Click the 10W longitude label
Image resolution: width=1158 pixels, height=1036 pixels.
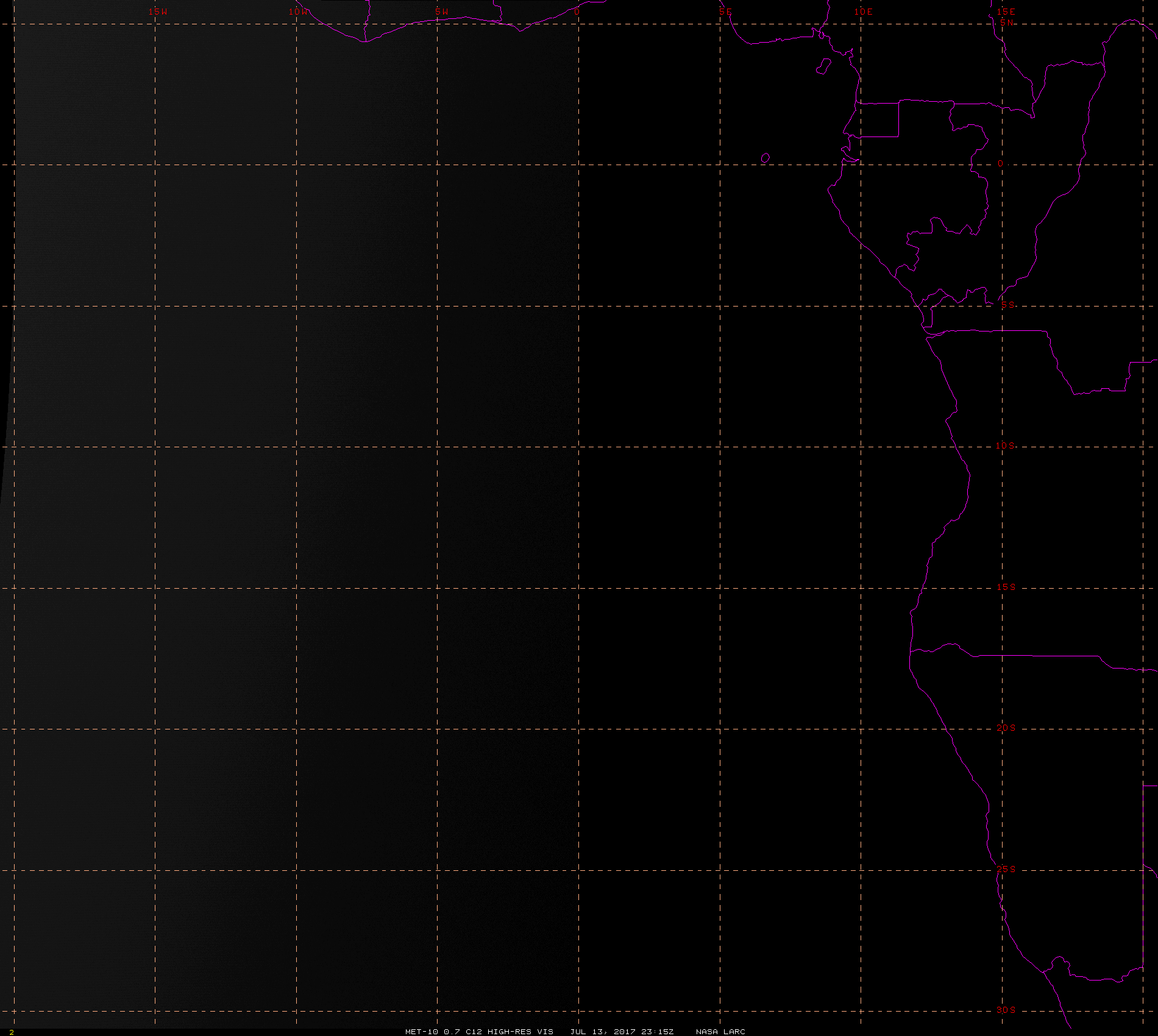coord(299,12)
